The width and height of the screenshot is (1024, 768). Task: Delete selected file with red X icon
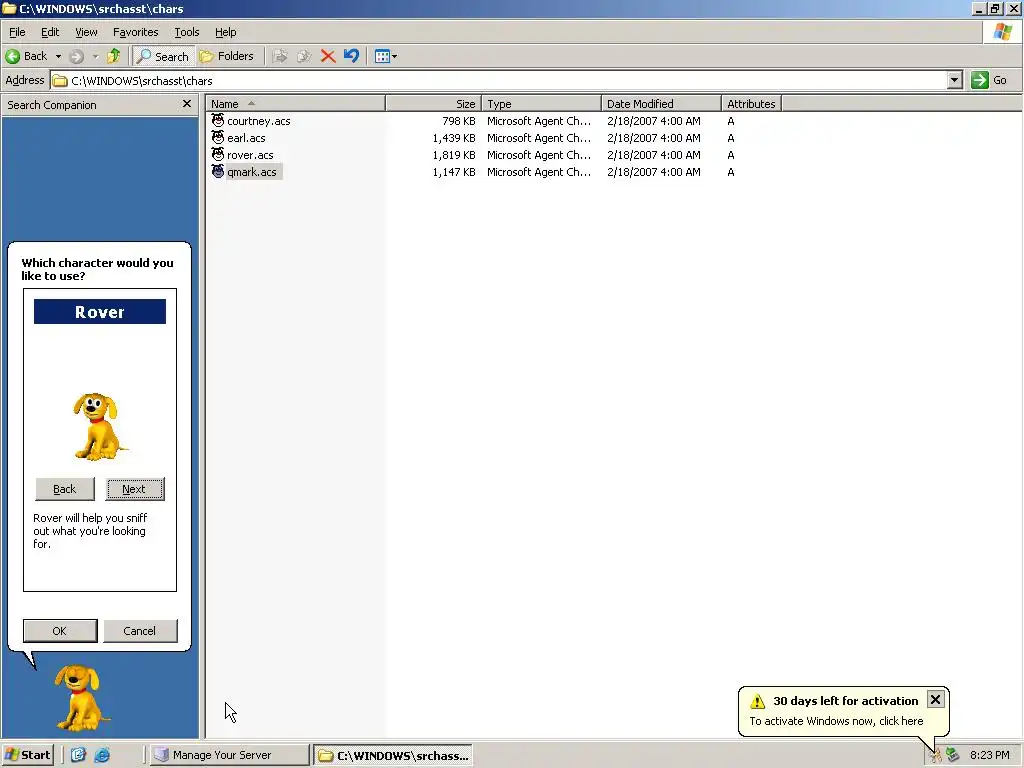pos(328,56)
